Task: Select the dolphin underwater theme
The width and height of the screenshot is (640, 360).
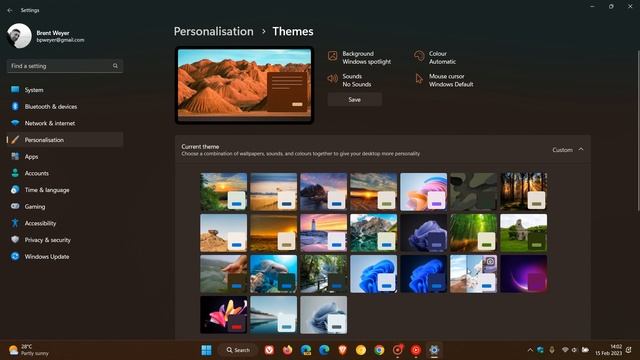Action: [273, 274]
